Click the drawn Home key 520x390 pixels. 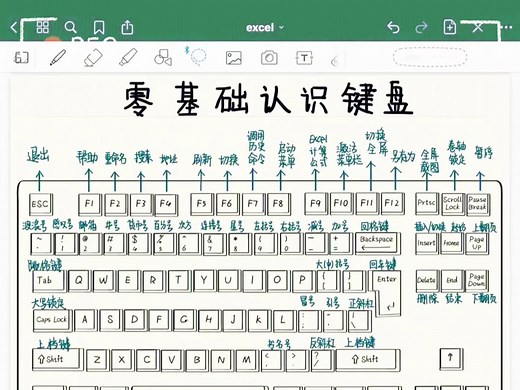coord(452,243)
